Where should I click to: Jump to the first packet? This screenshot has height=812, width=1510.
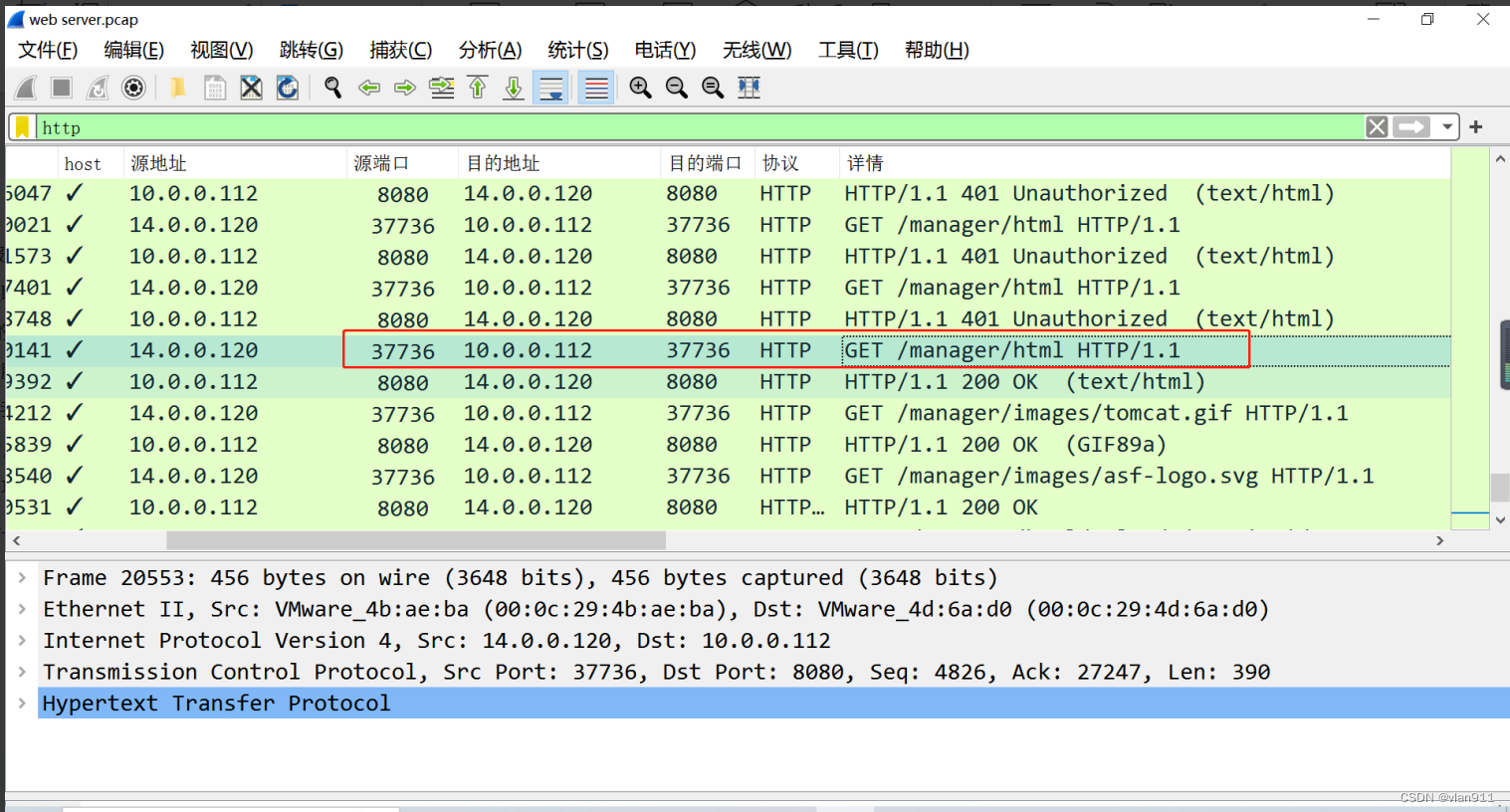coord(478,88)
